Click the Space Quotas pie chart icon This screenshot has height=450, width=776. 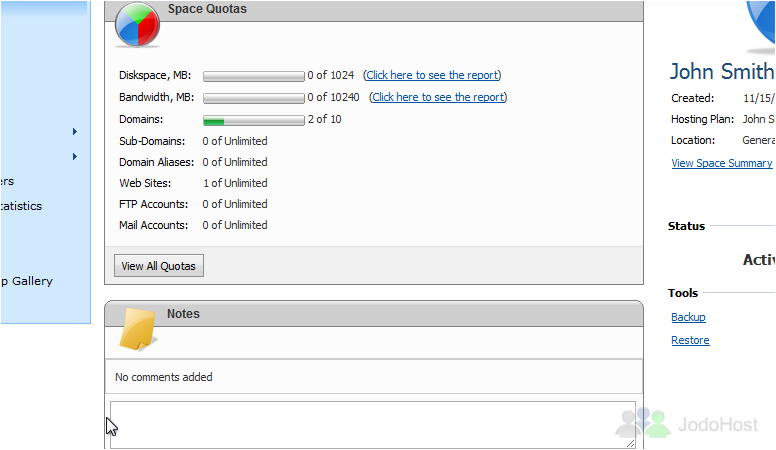click(x=137, y=25)
